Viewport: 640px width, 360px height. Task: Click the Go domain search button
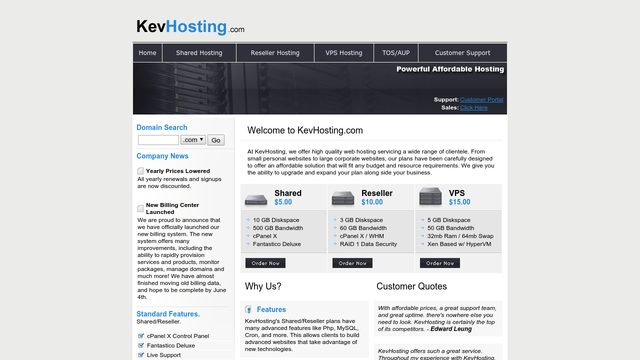(216, 140)
